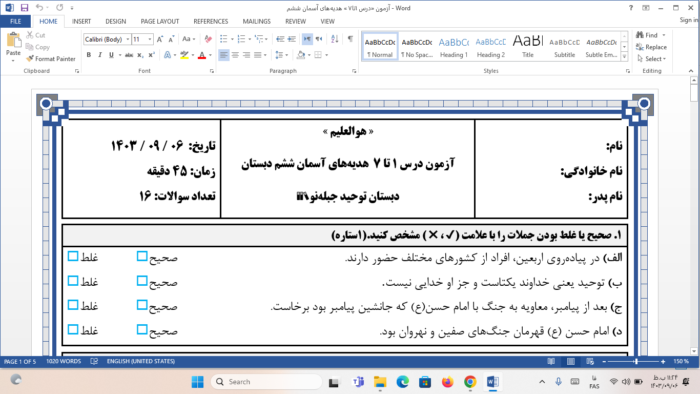Switch to the MAILINGS tab
Image resolution: width=700 pixels, height=394 pixels.
pos(257,21)
